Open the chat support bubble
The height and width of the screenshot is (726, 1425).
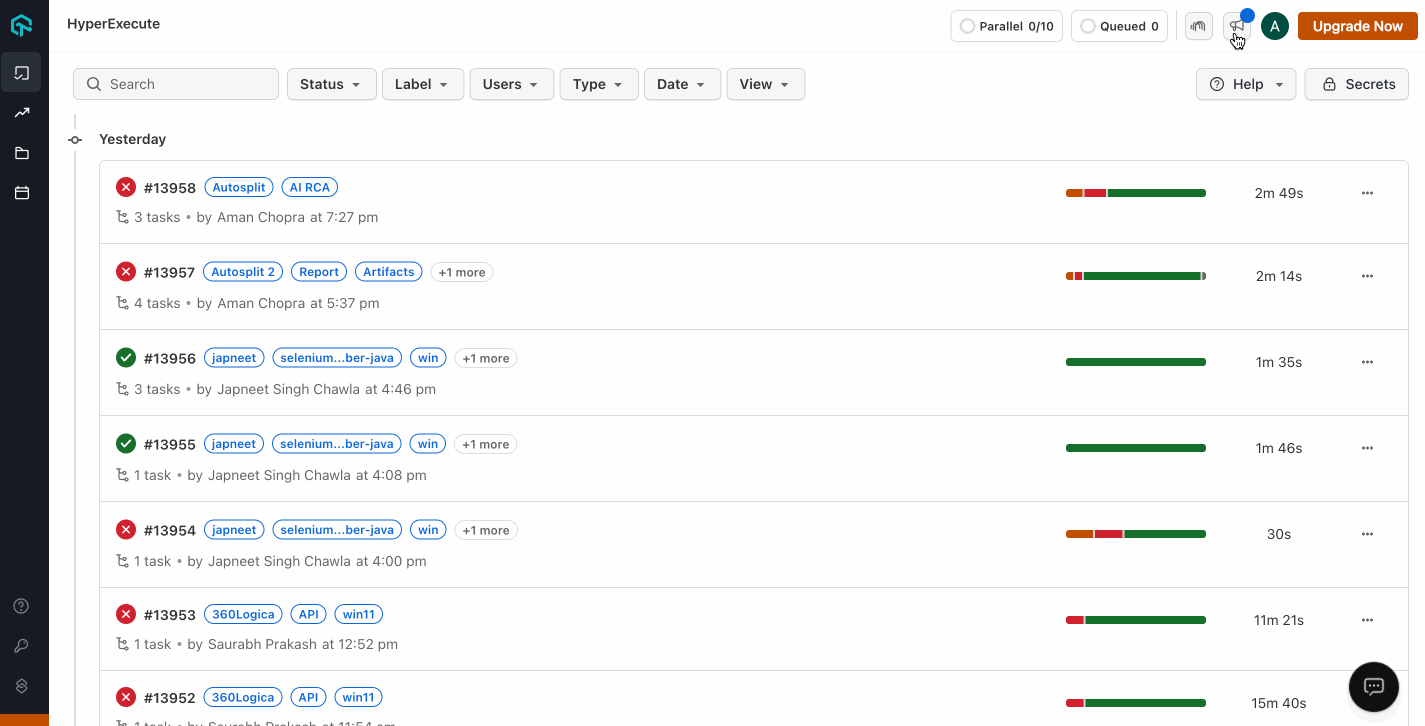1374,686
